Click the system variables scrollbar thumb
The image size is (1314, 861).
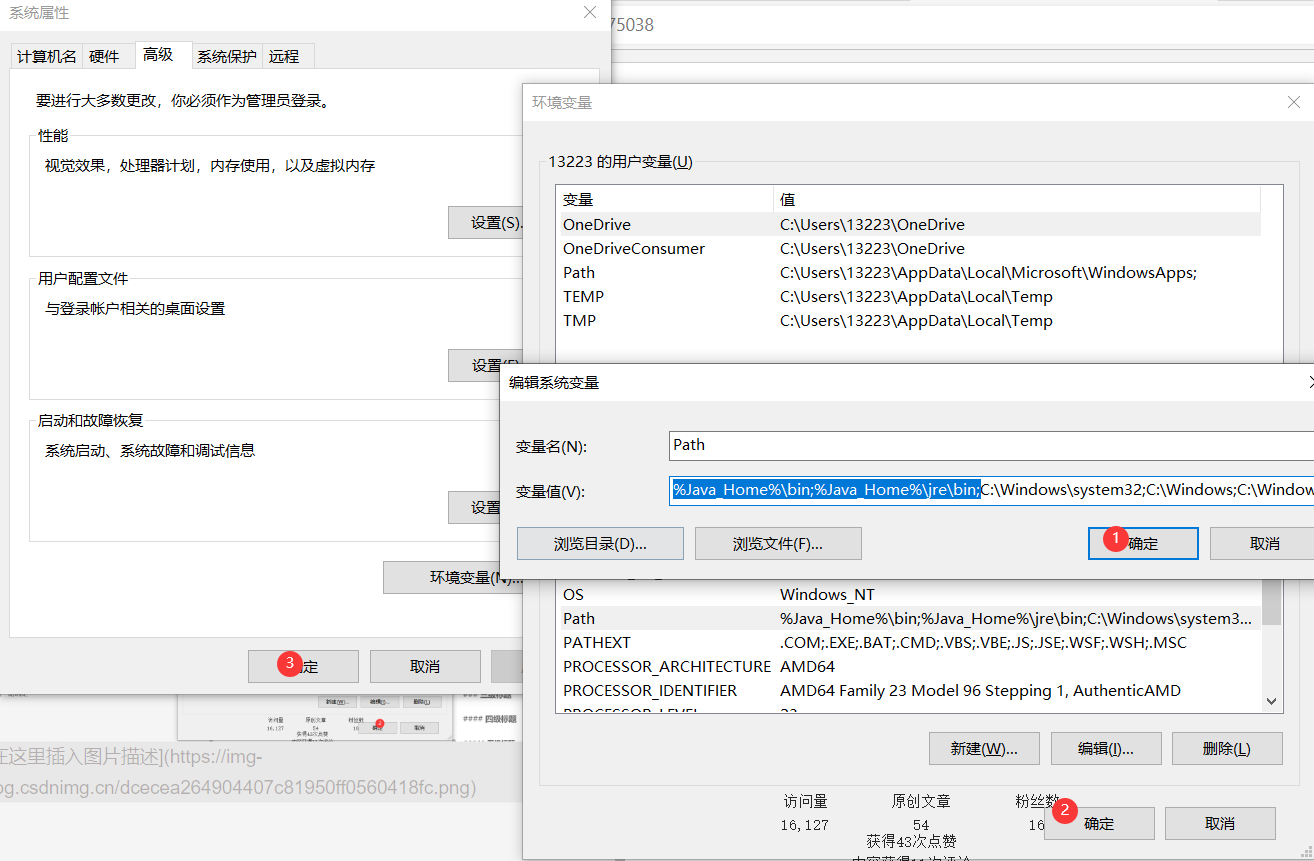coord(1272,603)
